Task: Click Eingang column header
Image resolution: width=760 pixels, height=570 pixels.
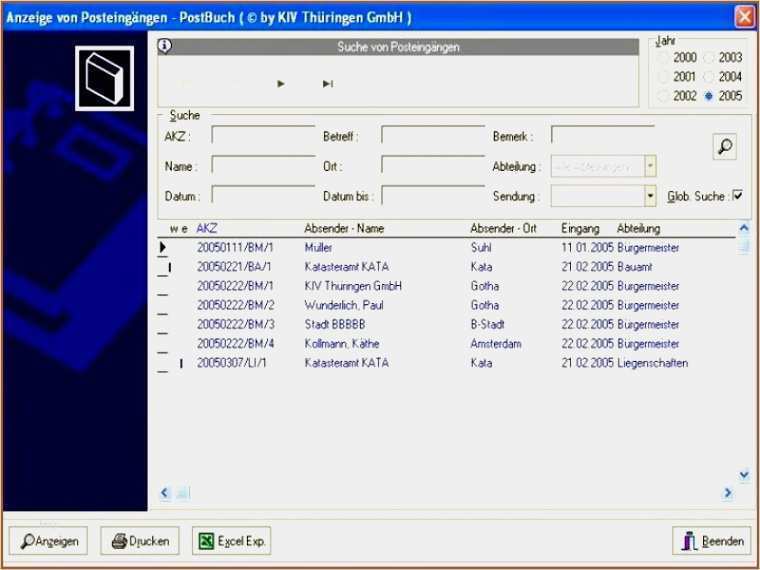Action: 580,229
